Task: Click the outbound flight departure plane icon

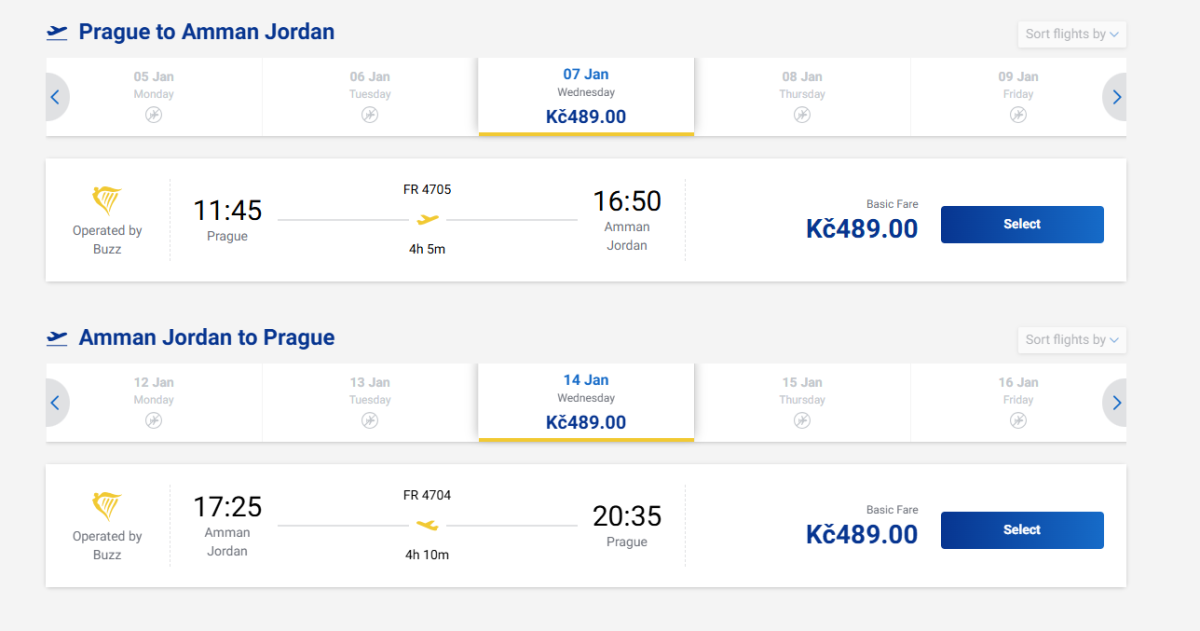Action: click(57, 33)
